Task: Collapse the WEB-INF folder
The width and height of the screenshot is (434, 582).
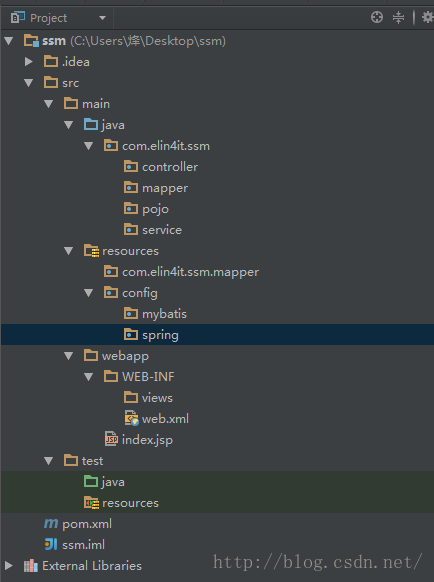Action: (x=89, y=377)
